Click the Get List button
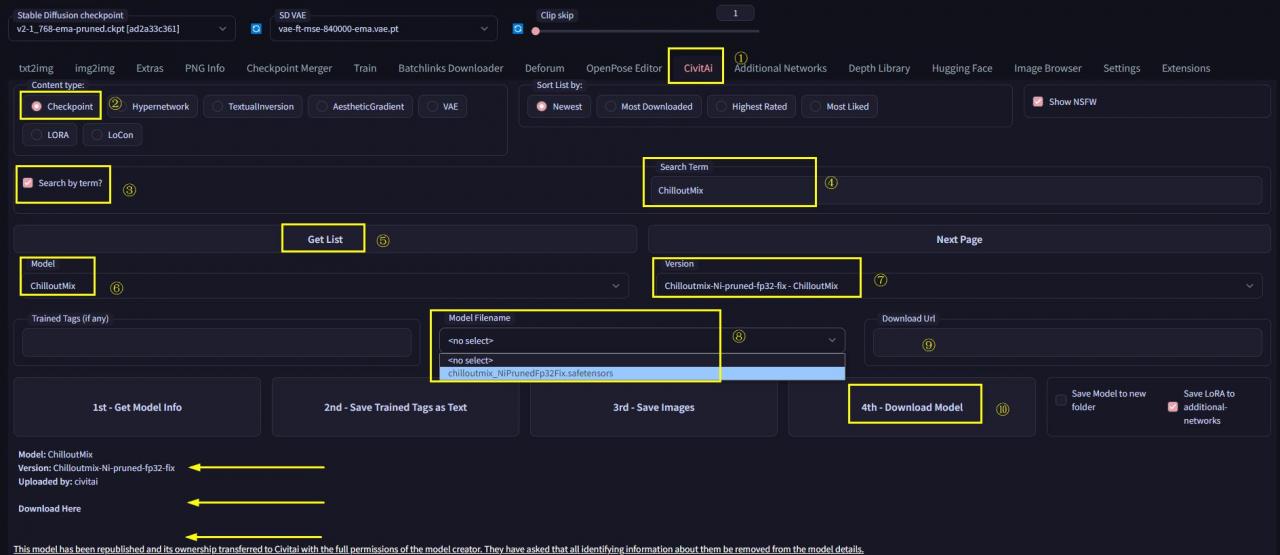Viewport: 1280px width, 555px height. [325, 239]
